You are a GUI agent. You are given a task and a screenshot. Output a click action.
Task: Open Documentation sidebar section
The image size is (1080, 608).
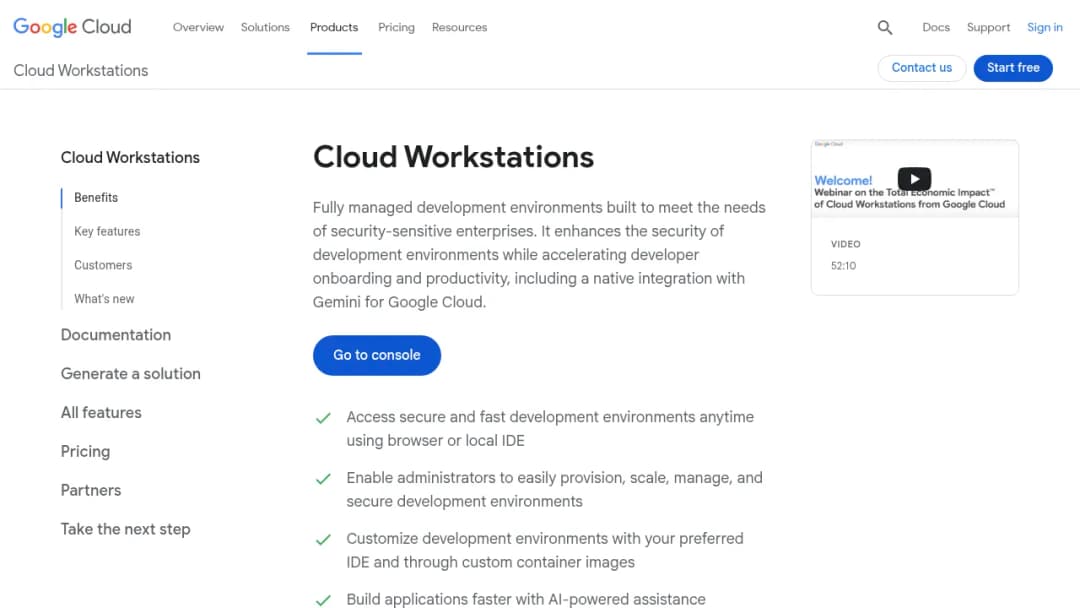(x=116, y=335)
